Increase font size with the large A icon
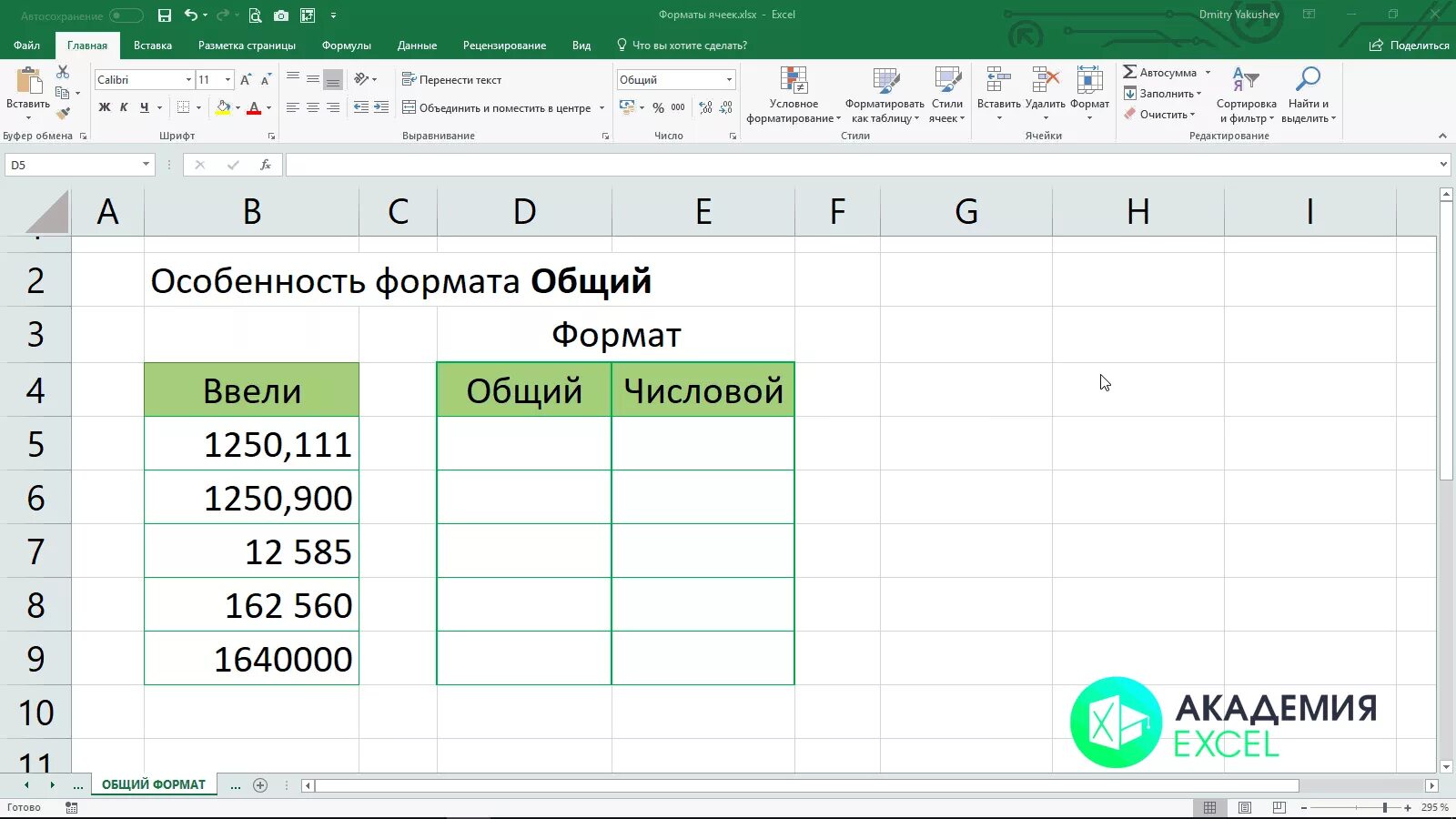The width and height of the screenshot is (1456, 819). [x=246, y=80]
